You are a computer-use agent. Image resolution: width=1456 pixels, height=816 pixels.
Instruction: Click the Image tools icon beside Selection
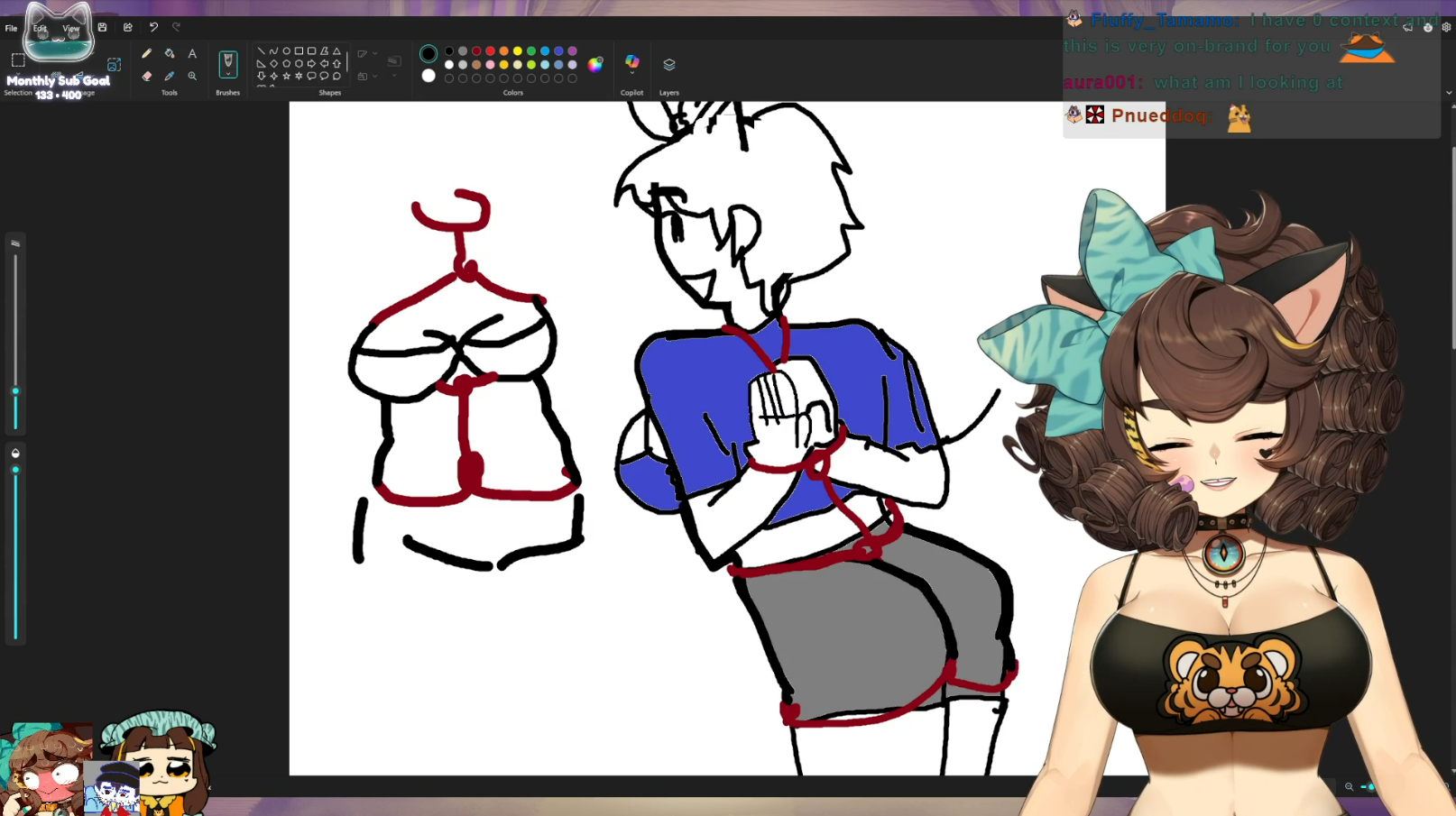pos(114,65)
